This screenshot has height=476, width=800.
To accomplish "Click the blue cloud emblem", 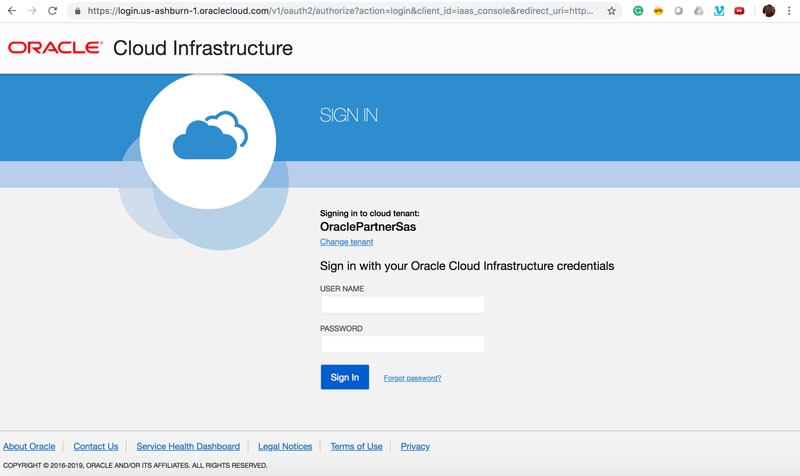I will click(x=210, y=135).
